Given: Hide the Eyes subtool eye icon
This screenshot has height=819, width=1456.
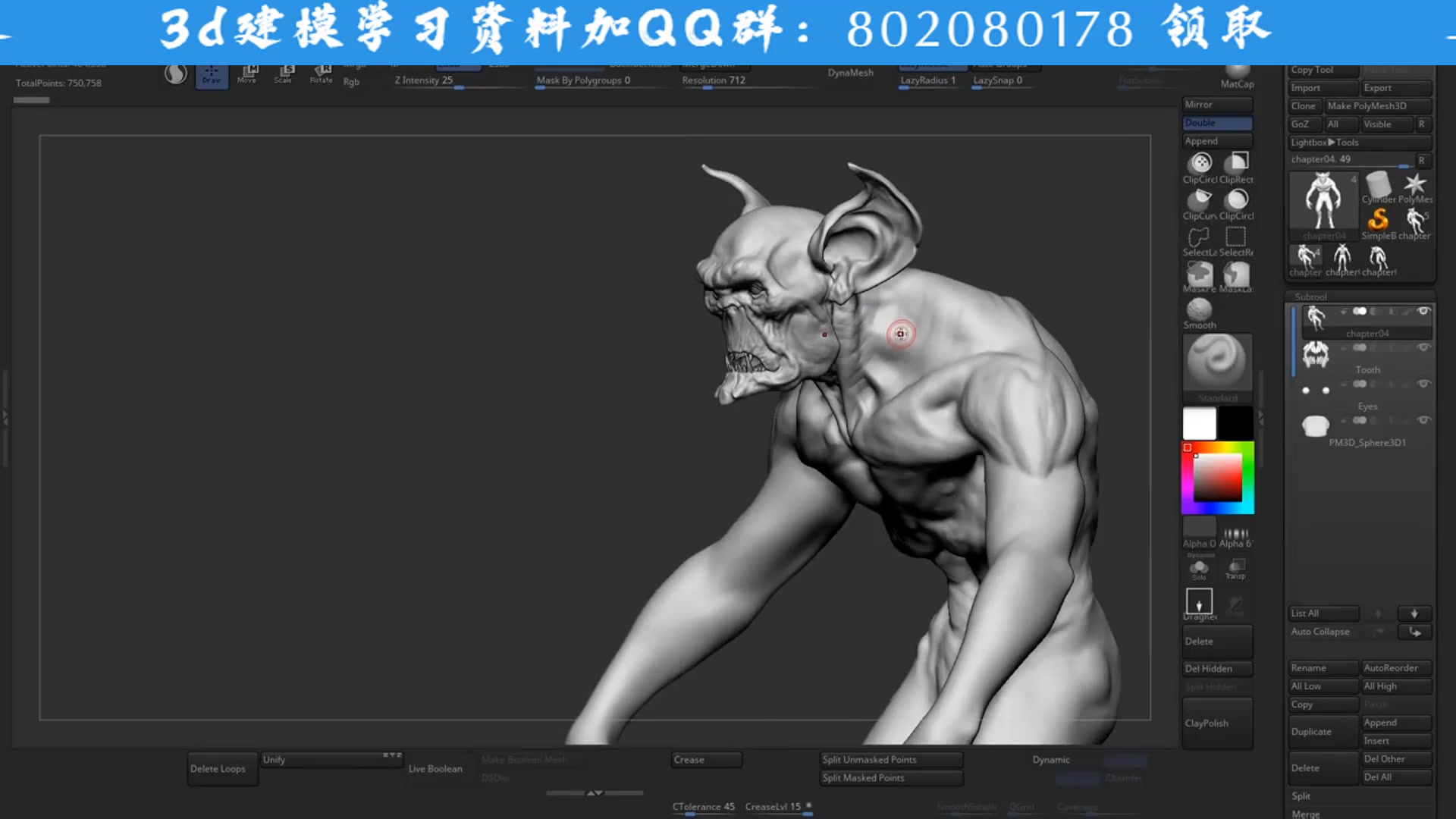Looking at the screenshot, I should pyautogui.click(x=1424, y=384).
